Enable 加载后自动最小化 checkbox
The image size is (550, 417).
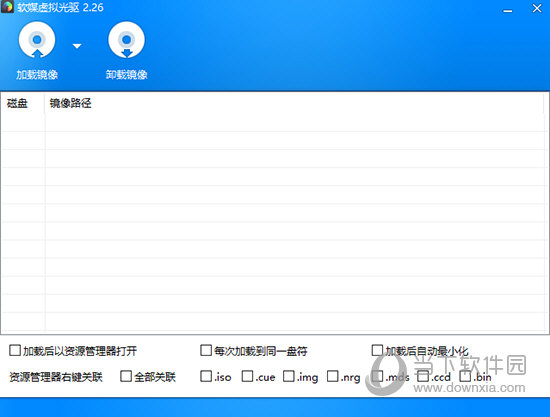pos(377,350)
